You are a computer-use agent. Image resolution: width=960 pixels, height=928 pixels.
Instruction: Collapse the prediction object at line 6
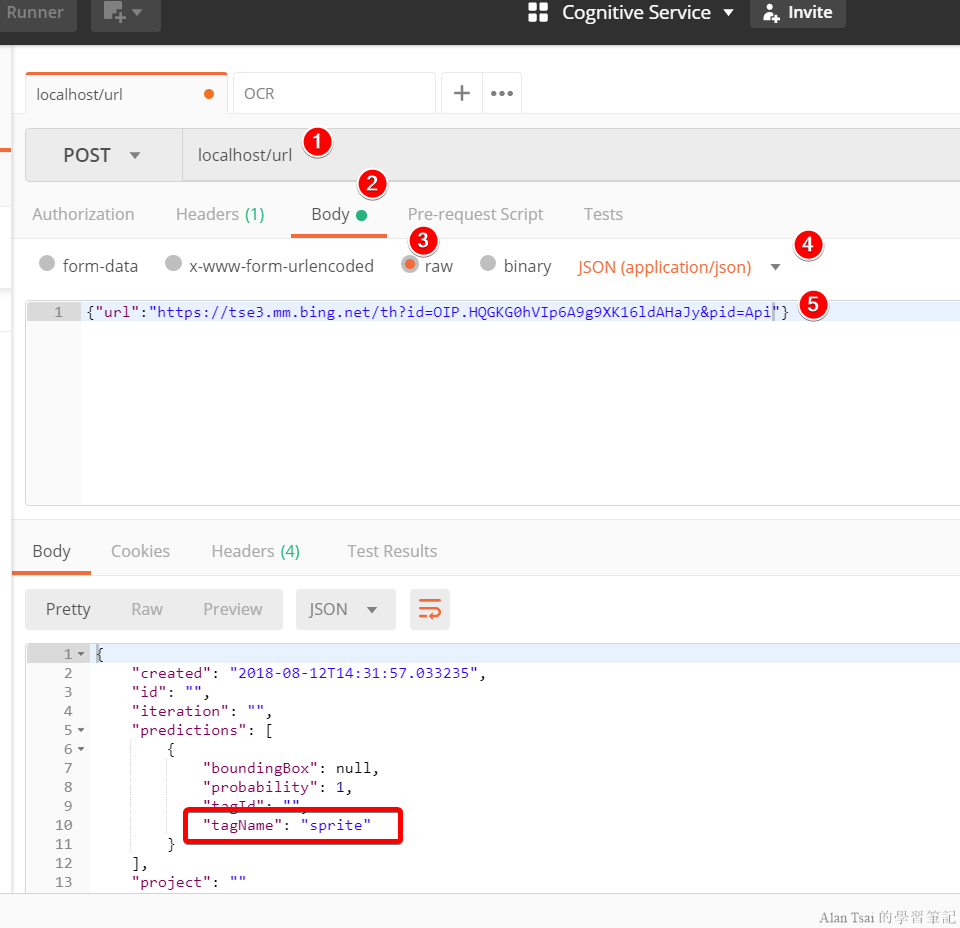(81, 749)
